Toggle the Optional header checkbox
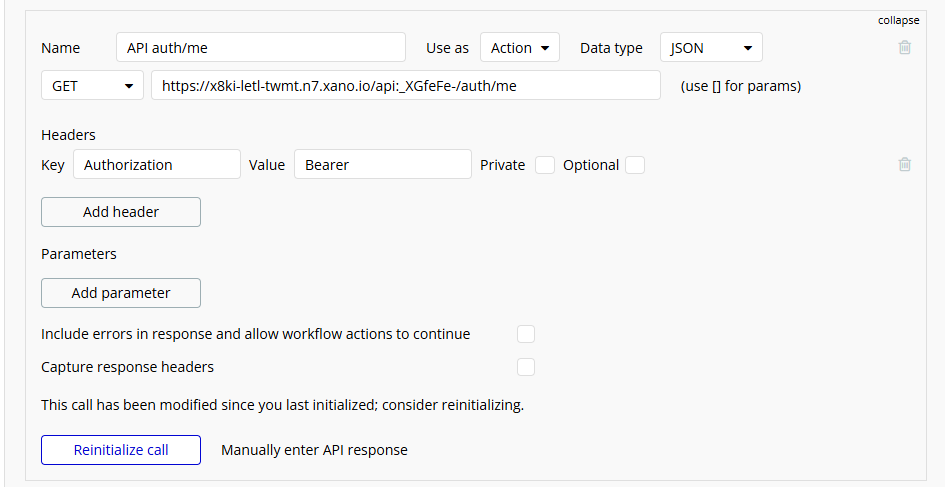 [x=635, y=165]
